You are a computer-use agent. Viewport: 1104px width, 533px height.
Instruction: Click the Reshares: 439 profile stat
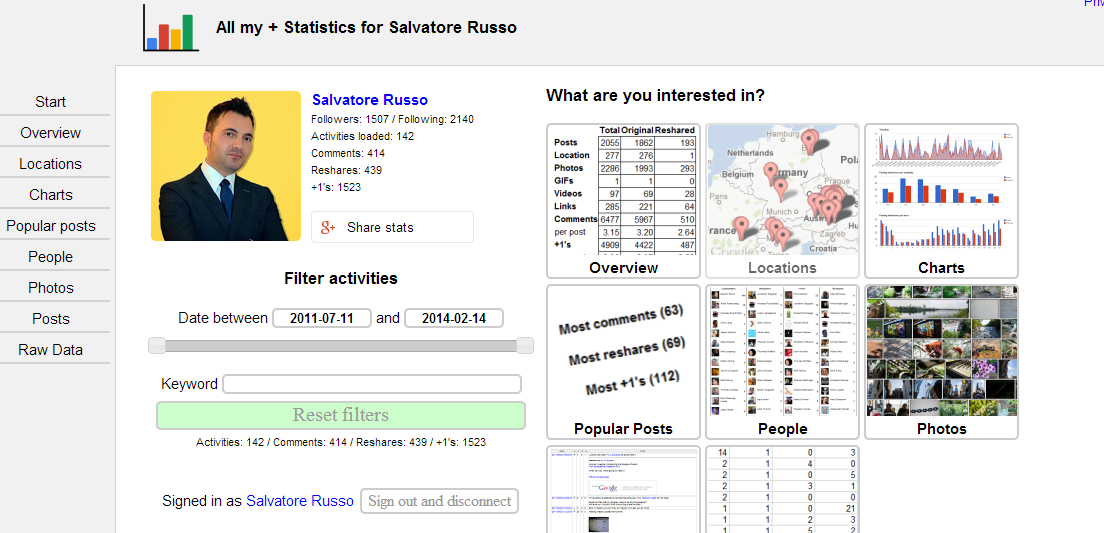click(x=346, y=170)
